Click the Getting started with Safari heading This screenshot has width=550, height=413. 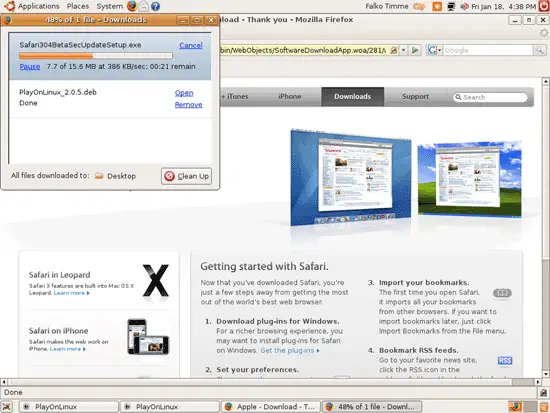[x=264, y=266]
